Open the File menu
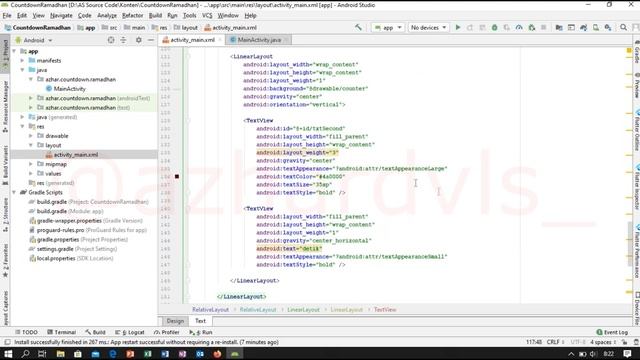Screen dimensions: 640x360 (7, 16)
